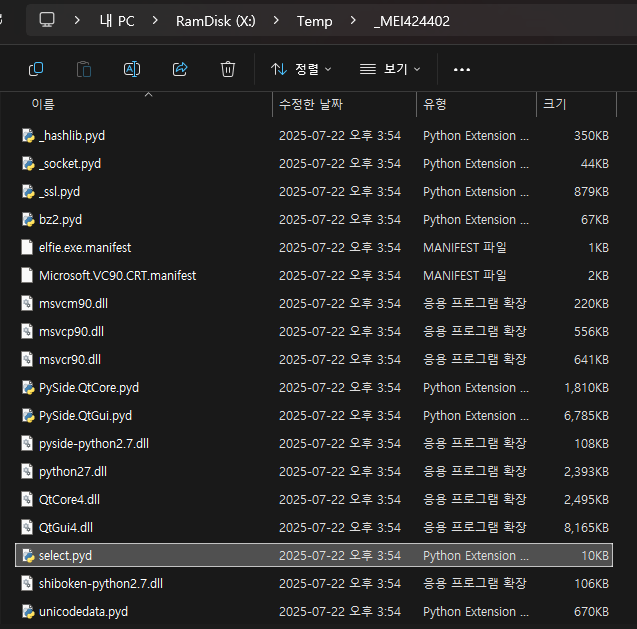Navigate to 내 PC breadcrumb
Image resolution: width=637 pixels, height=629 pixels.
point(117,21)
